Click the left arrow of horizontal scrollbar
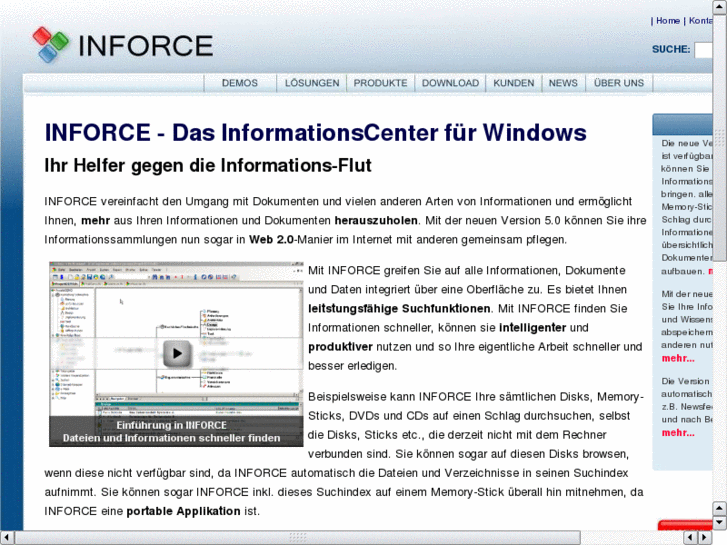The width and height of the screenshot is (727, 545). click(7, 538)
